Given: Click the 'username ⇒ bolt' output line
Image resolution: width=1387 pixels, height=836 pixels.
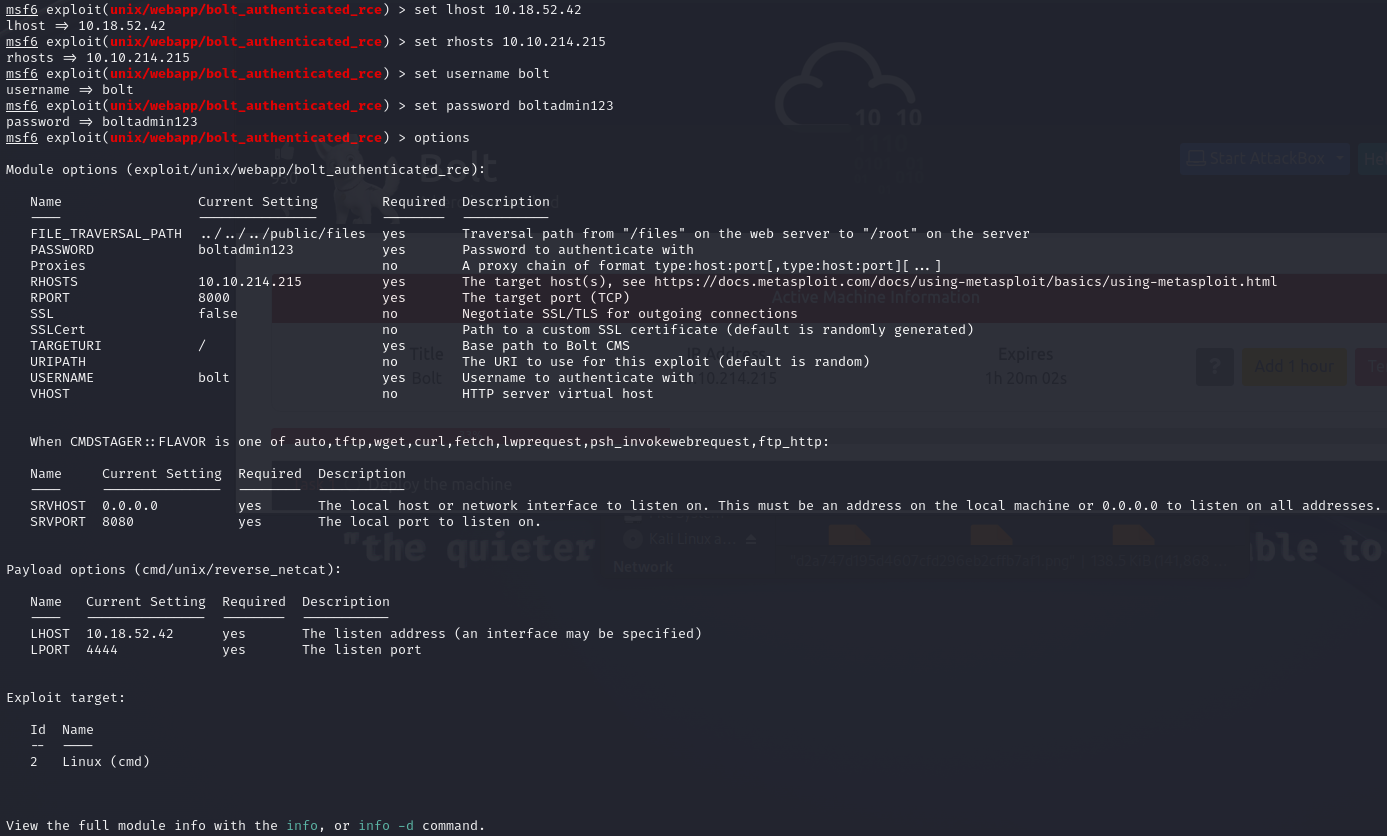Looking at the screenshot, I should pyautogui.click(x=70, y=90).
